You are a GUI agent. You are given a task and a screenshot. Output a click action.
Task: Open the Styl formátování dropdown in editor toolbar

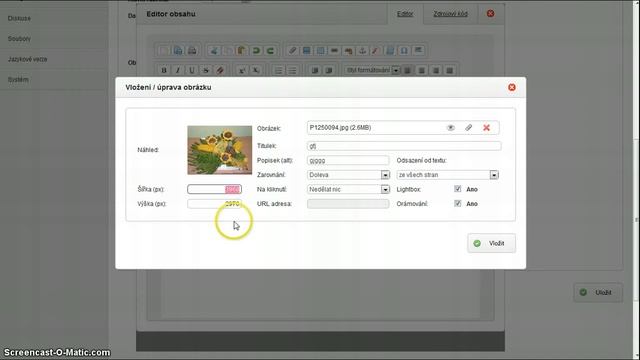[x=372, y=70]
